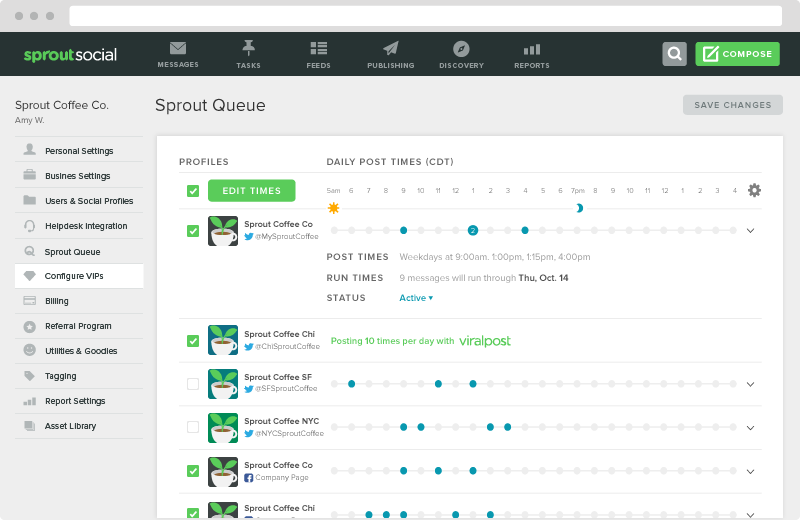Click the search magnifier button
The image size is (800, 520).
coord(674,54)
